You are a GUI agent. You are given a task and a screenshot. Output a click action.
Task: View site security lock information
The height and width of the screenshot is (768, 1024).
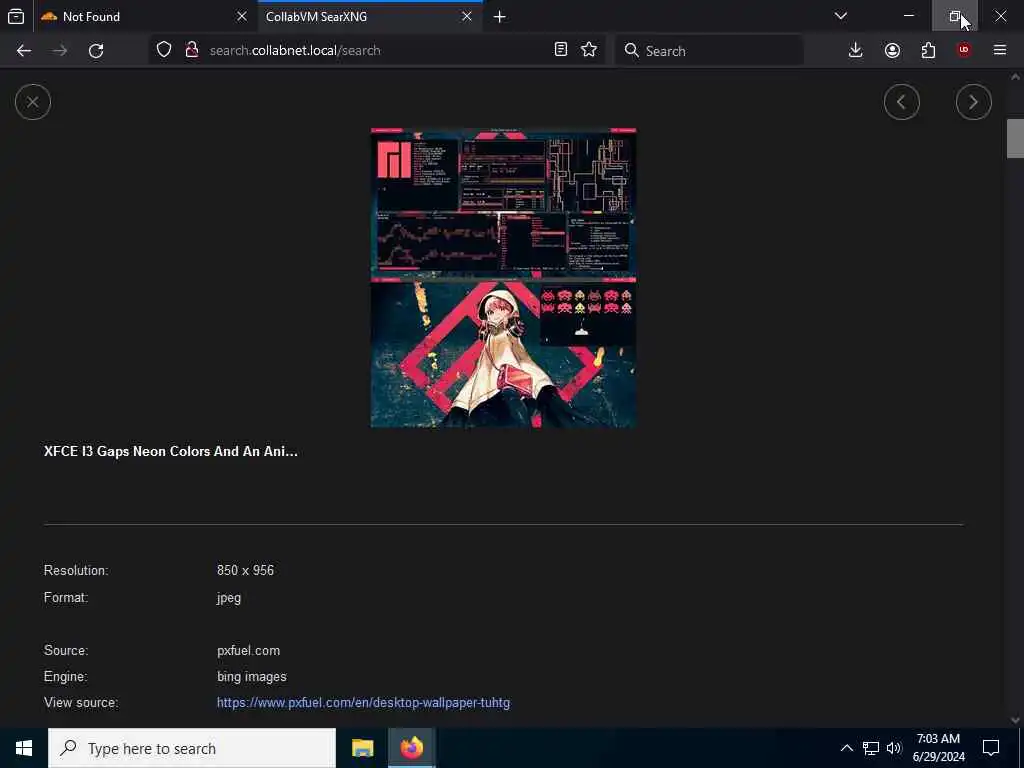pos(191,50)
